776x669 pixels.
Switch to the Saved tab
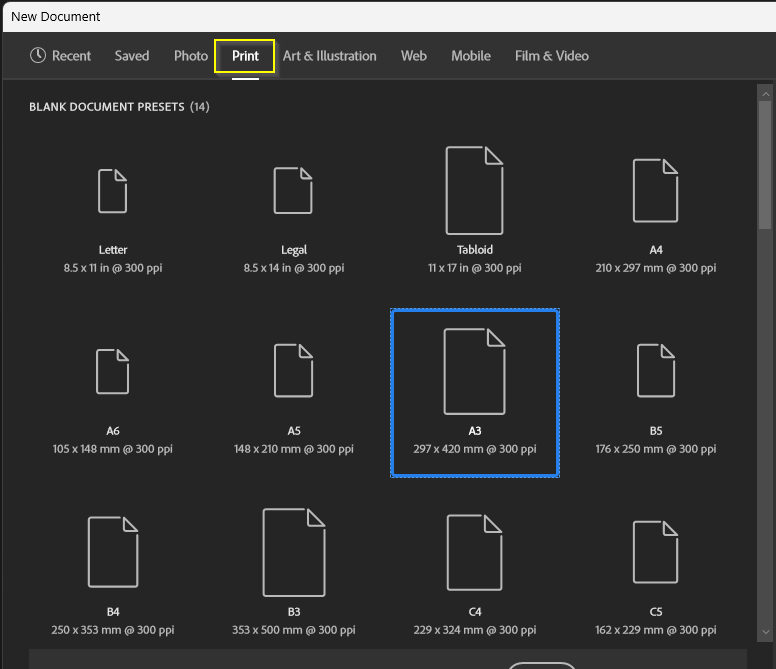pyautogui.click(x=132, y=56)
